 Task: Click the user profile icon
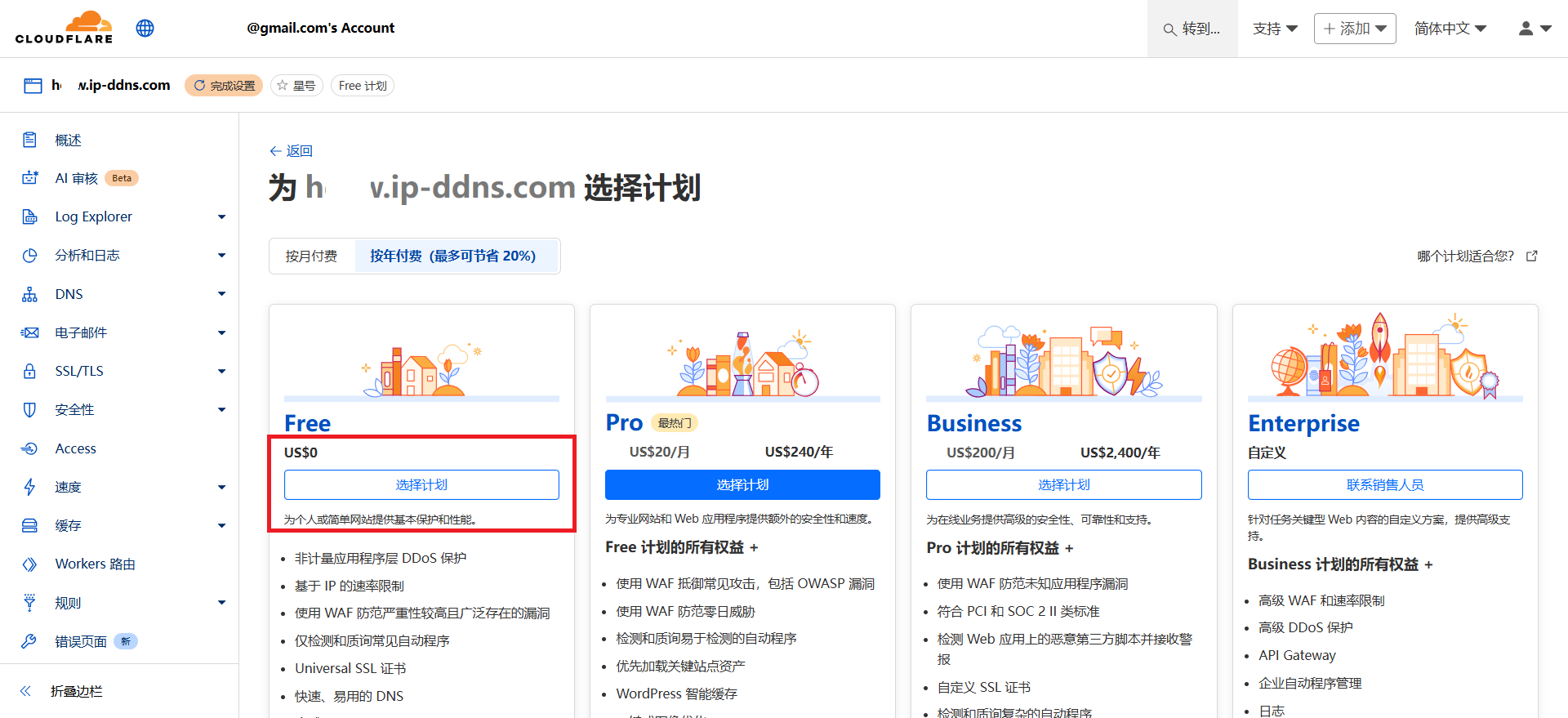coord(1534,29)
